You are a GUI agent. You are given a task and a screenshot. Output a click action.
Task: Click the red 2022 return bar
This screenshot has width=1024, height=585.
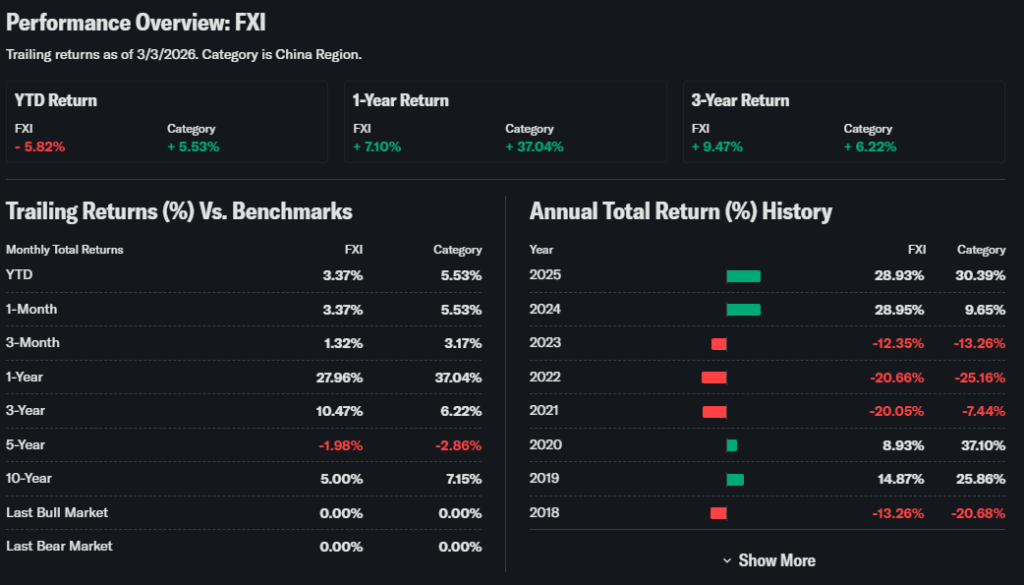click(x=713, y=378)
